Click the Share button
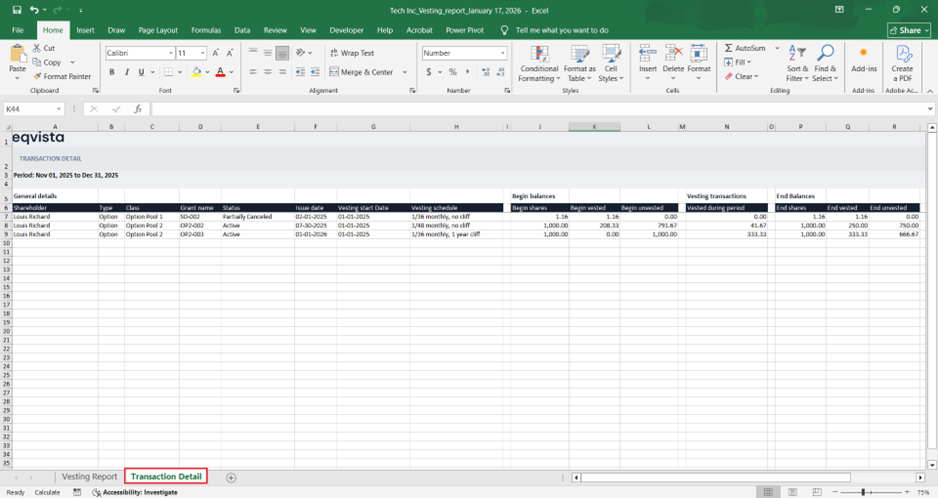 [908, 31]
